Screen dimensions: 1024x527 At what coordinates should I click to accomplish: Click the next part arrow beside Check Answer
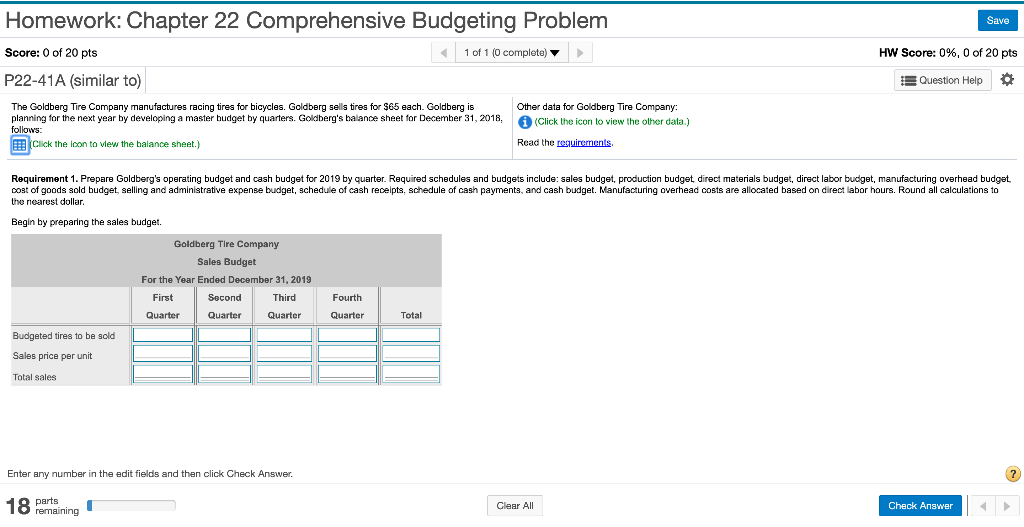[x=1006, y=505]
